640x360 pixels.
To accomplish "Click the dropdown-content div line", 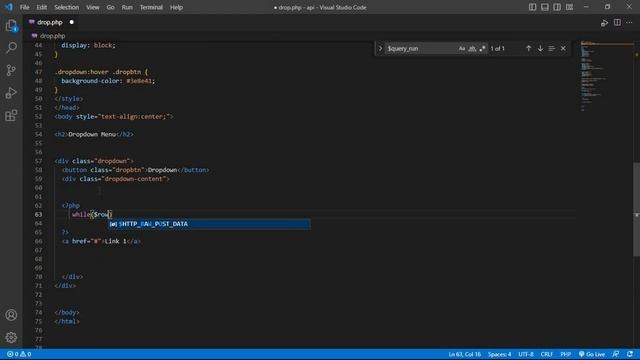I will tap(116, 179).
